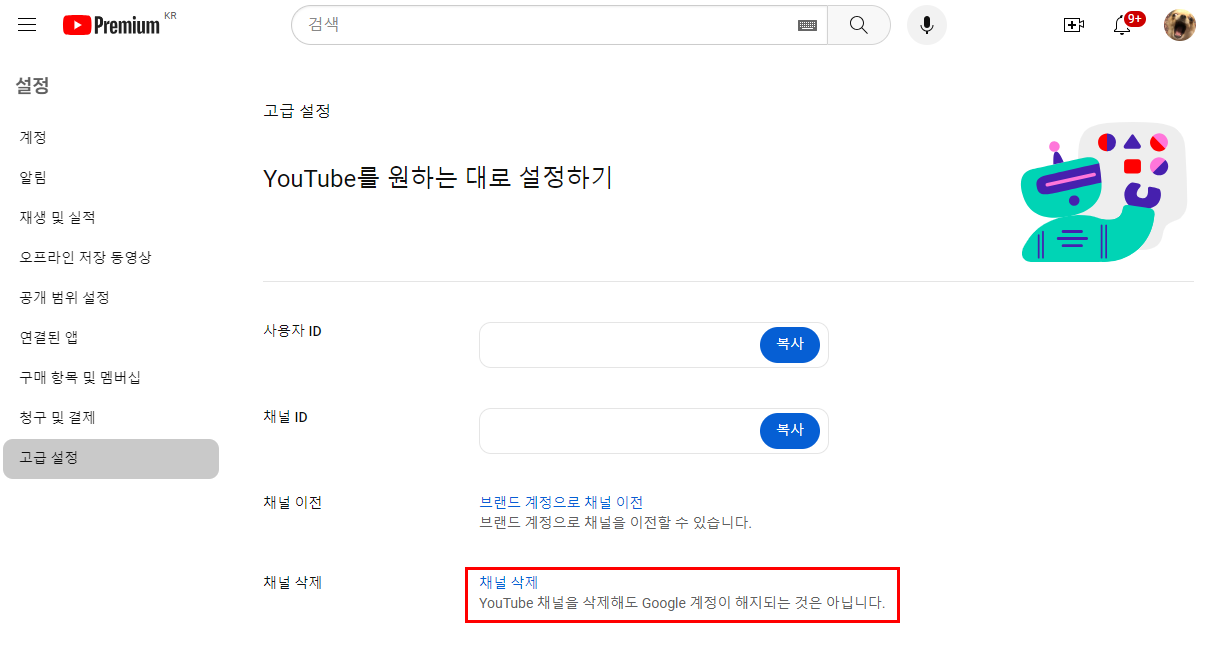Select 고급 설정 in sidebar
This screenshot has height=658, width=1221.
pos(111,458)
